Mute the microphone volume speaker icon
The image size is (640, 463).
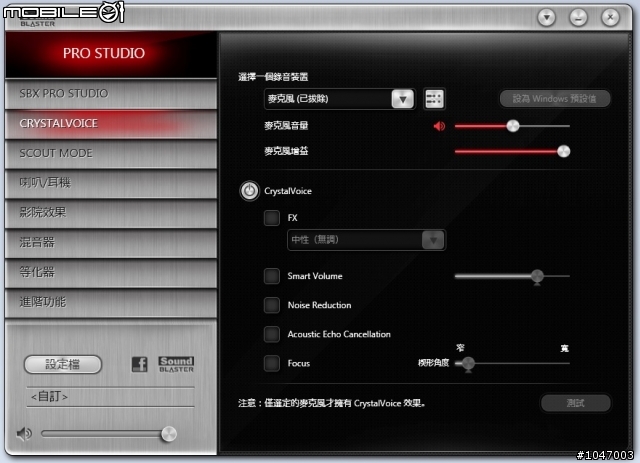click(x=439, y=126)
